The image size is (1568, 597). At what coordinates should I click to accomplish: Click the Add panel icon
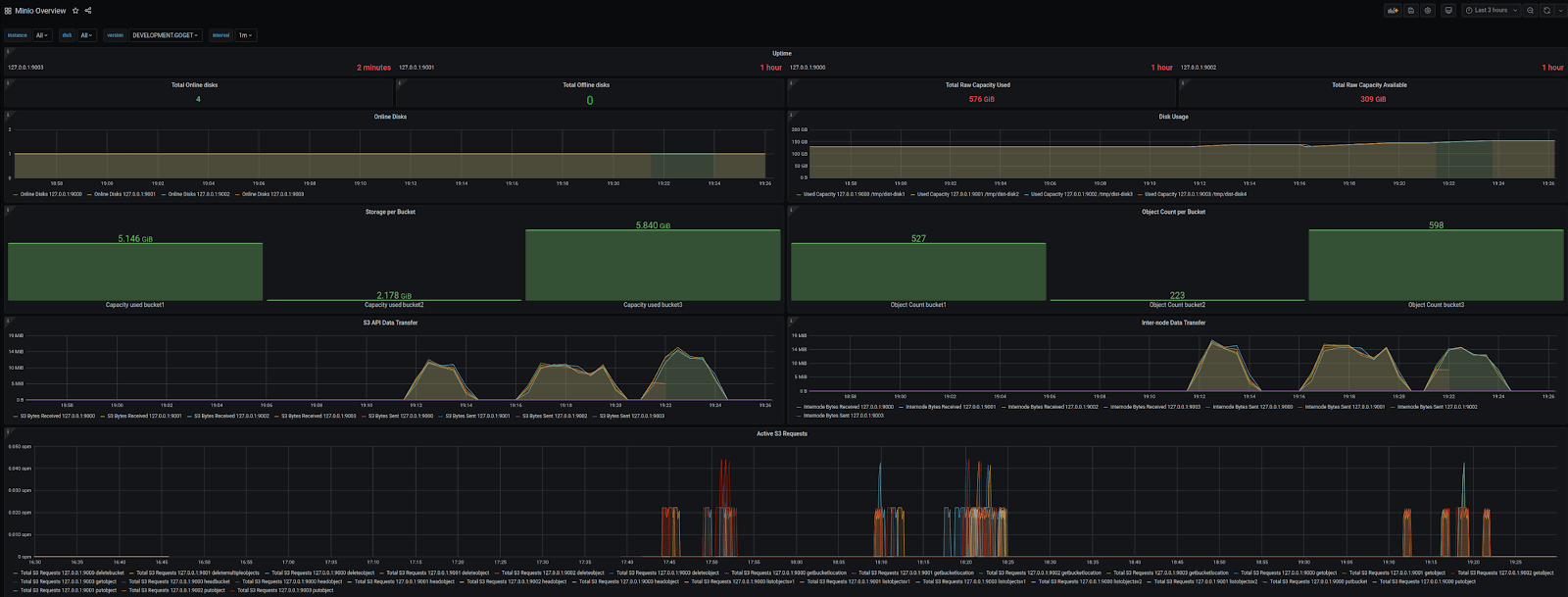click(1392, 11)
